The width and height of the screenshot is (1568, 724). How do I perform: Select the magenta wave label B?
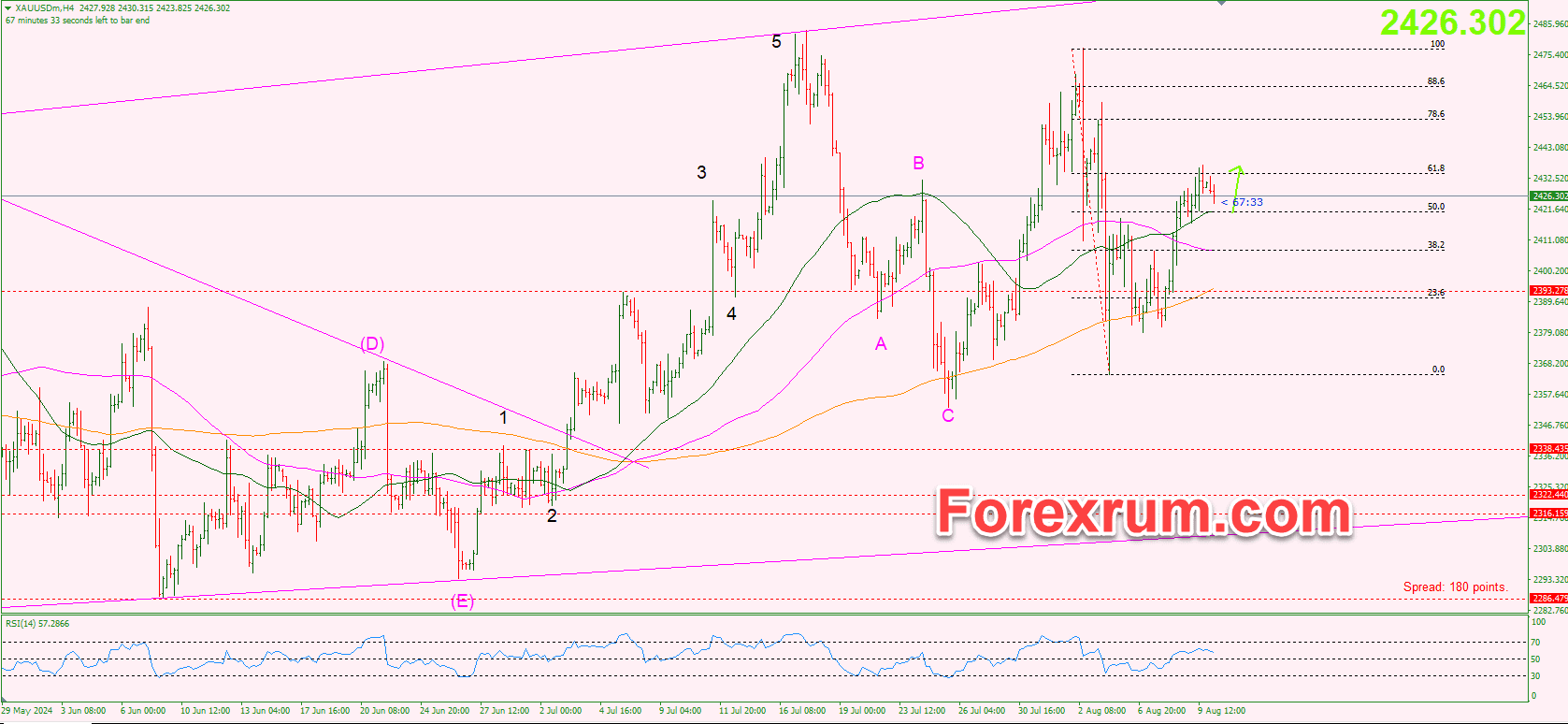click(918, 164)
